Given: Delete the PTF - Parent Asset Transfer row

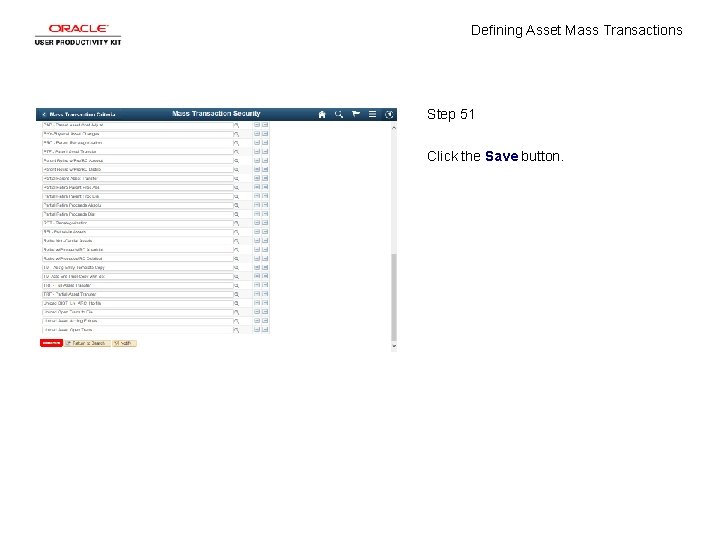Looking at the screenshot, I should pyautogui.click(x=265, y=152).
